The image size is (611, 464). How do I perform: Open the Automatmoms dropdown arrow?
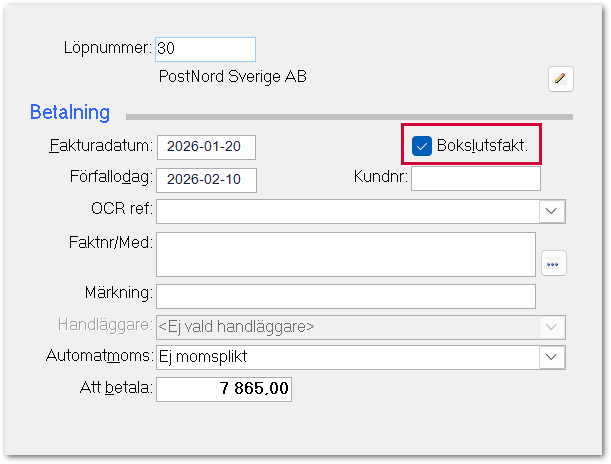(x=552, y=357)
